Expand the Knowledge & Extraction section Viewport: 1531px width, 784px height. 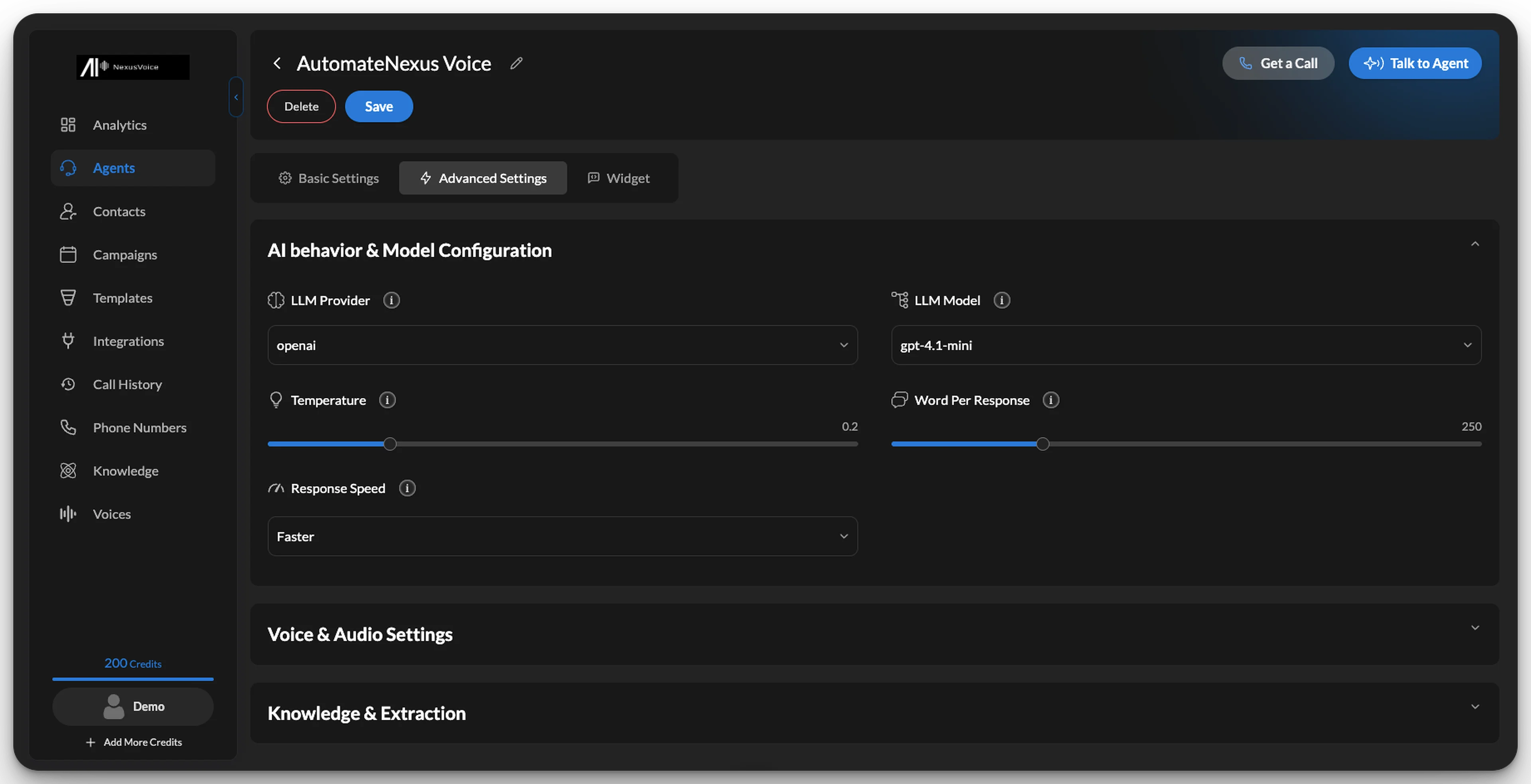point(1474,707)
